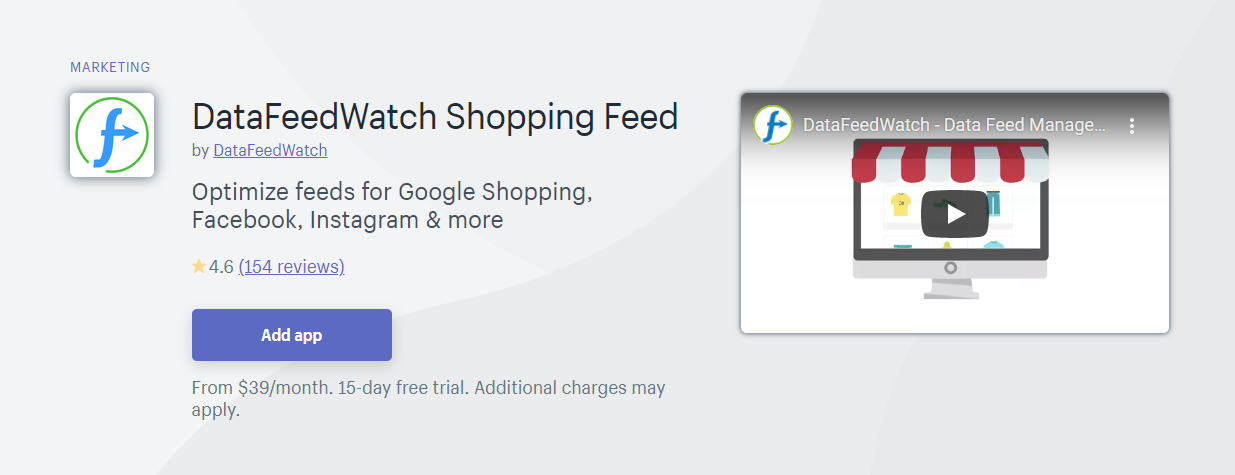The height and width of the screenshot is (475, 1235).
Task: Click the channel logo in video header
Action: [773, 125]
